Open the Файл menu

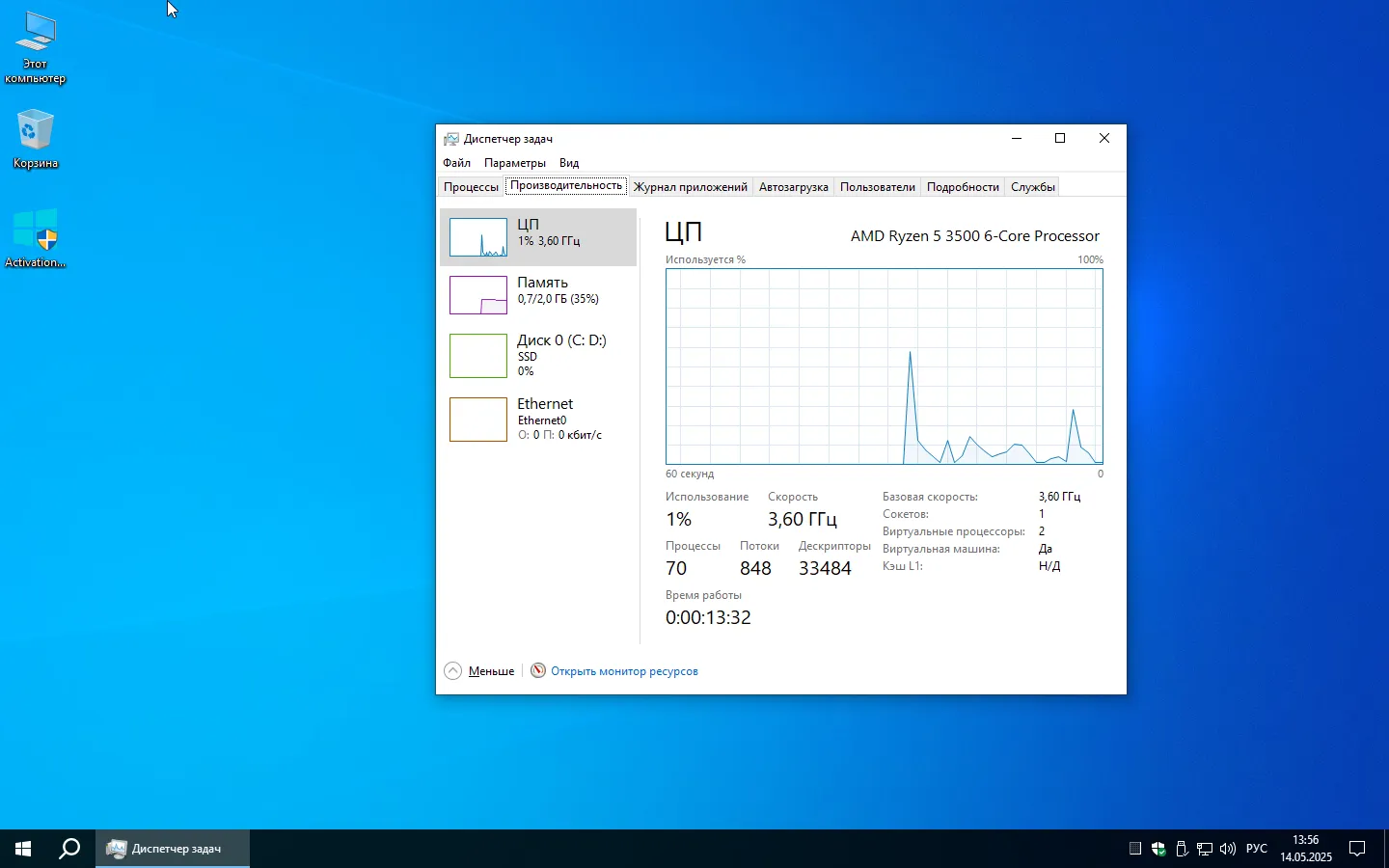point(457,163)
